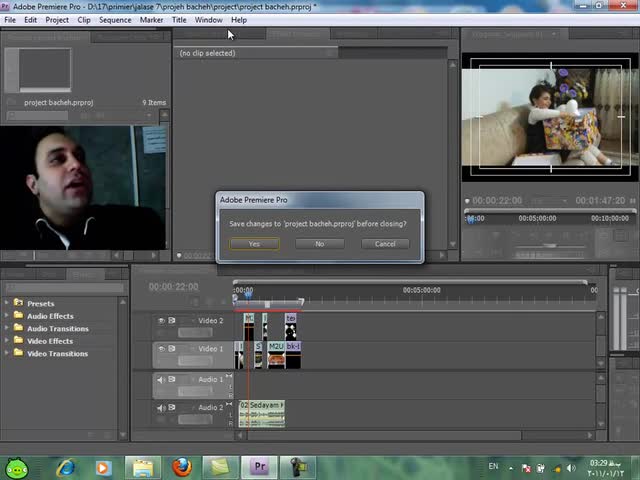Click the timeline playhead marker
Image resolution: width=640 pixels, height=480 pixels.
coord(247,294)
